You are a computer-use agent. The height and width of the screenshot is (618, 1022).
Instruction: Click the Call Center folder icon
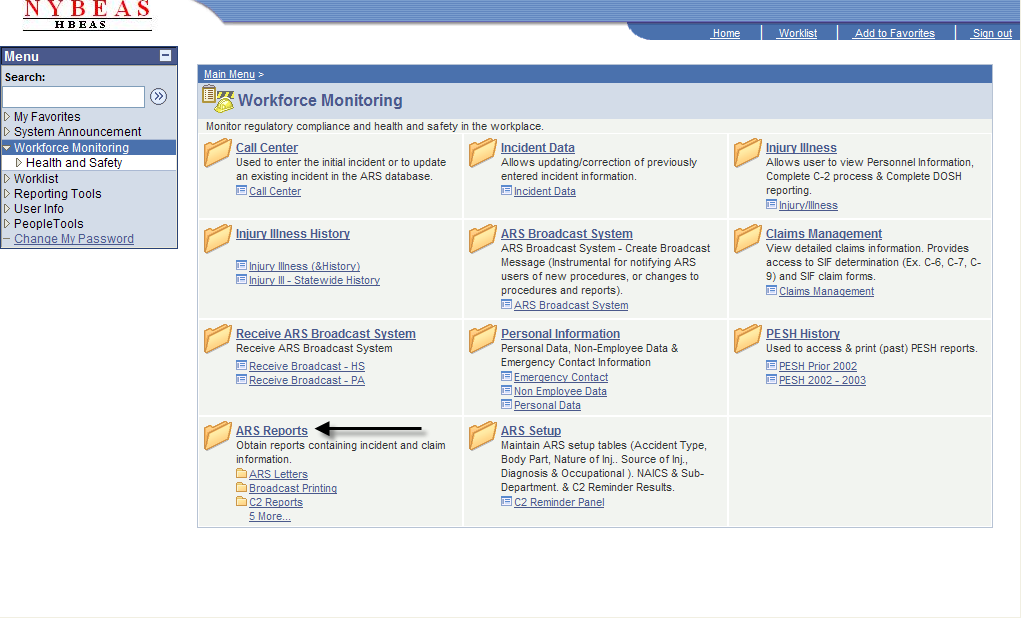point(218,153)
